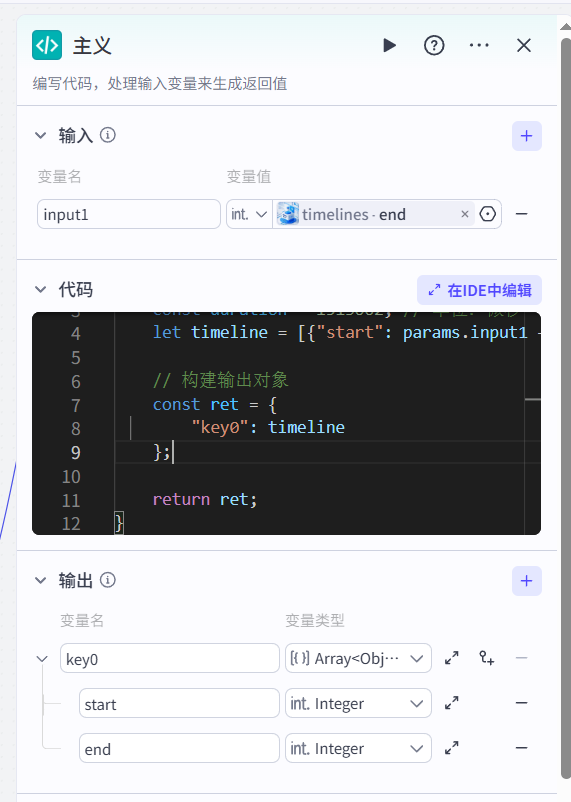Viewport: 571px width, 802px height.
Task: Add a new output variable with plus
Action: [x=526, y=581]
